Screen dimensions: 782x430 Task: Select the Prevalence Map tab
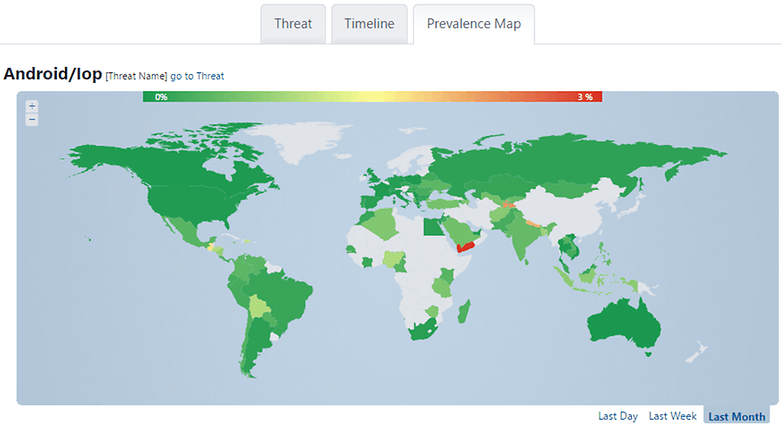pos(474,24)
